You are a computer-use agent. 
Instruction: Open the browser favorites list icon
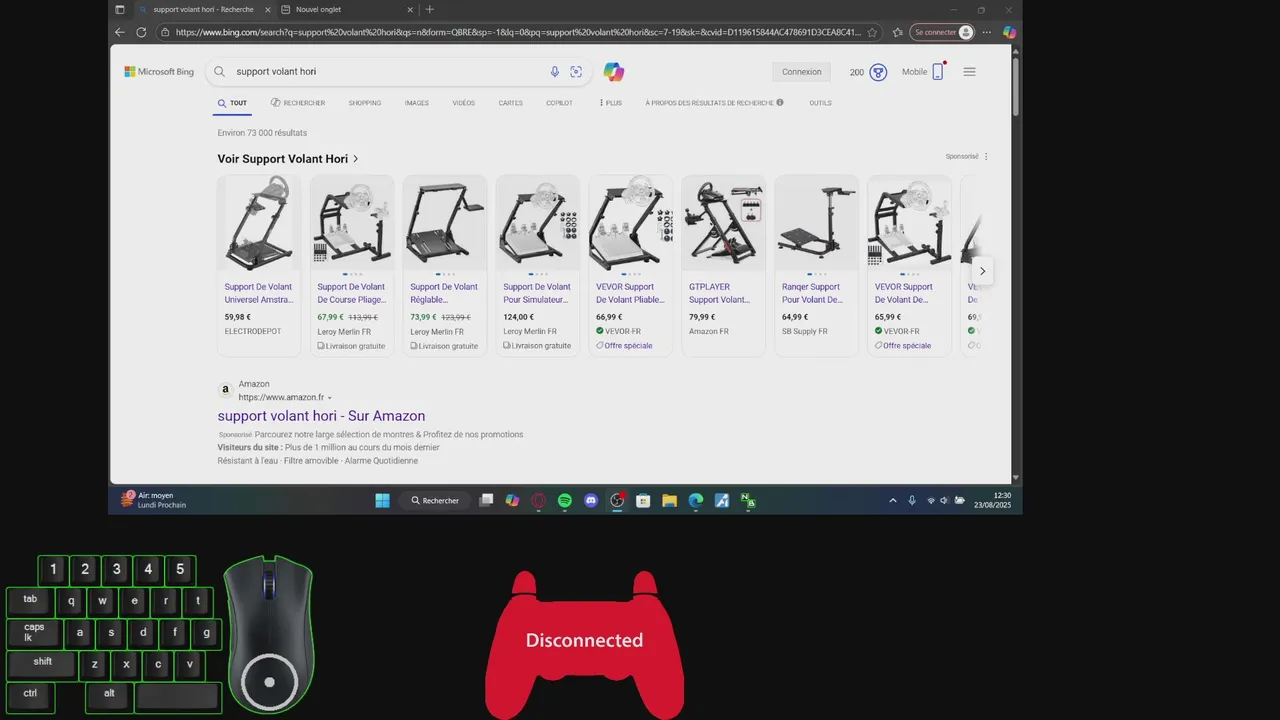(x=897, y=32)
